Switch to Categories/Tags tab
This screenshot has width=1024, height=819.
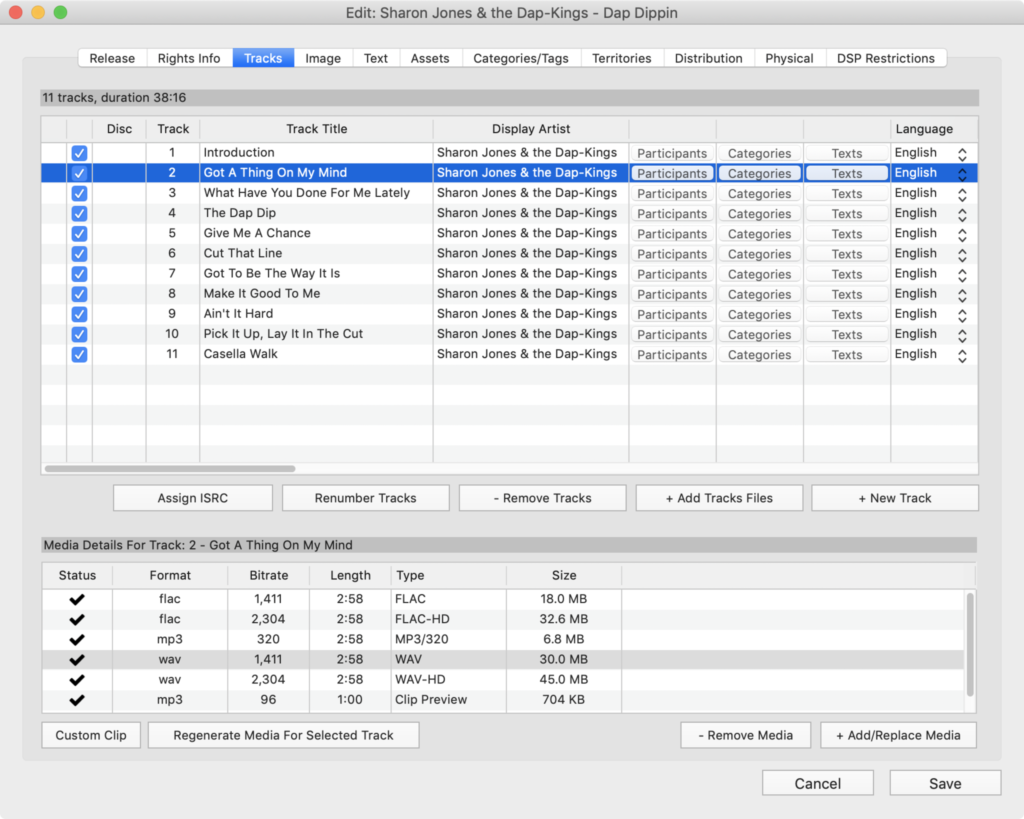point(520,58)
